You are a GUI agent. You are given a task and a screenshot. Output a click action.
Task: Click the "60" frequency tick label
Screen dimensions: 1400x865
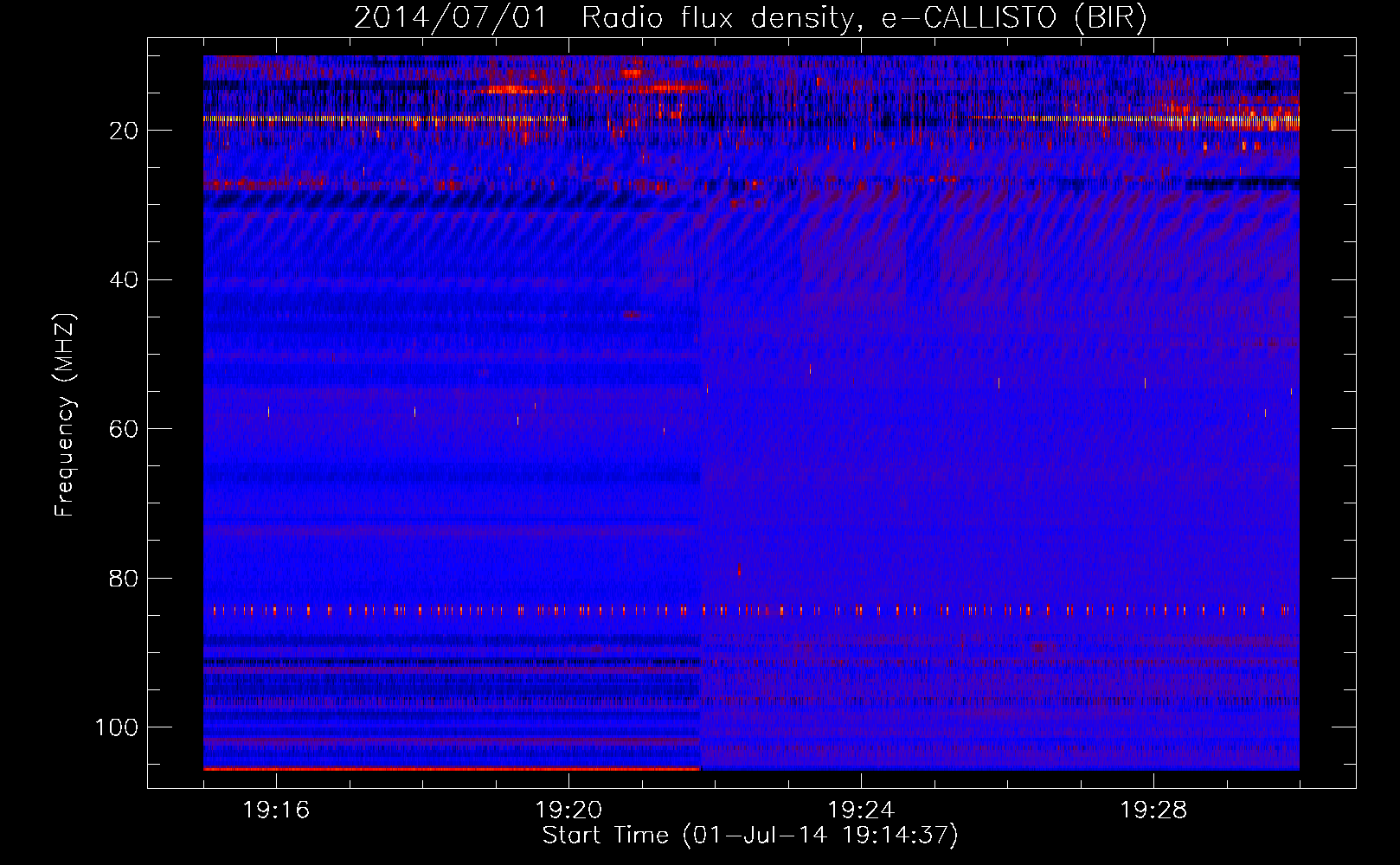click(124, 429)
